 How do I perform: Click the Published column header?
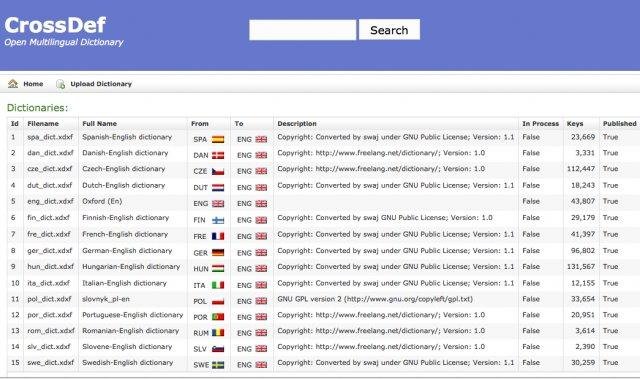[620, 123]
